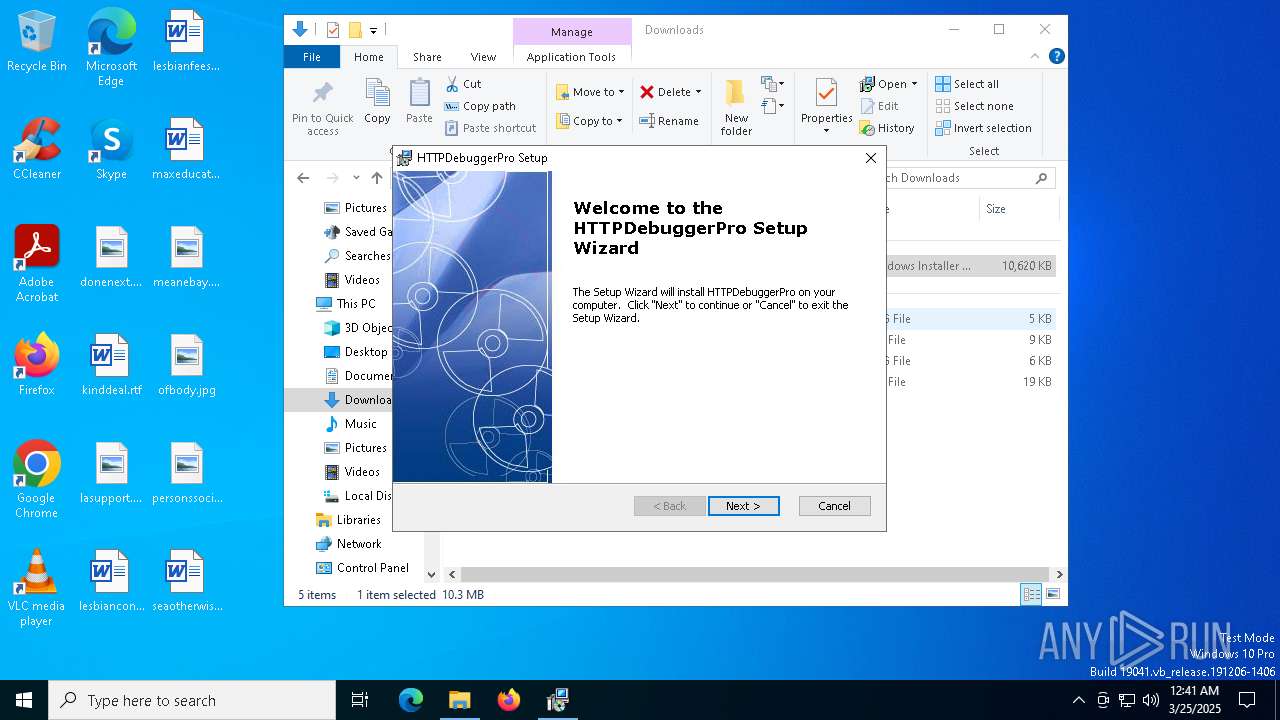Select 3D Objects in navigation pane
The image size is (1280, 720).
tap(358, 328)
